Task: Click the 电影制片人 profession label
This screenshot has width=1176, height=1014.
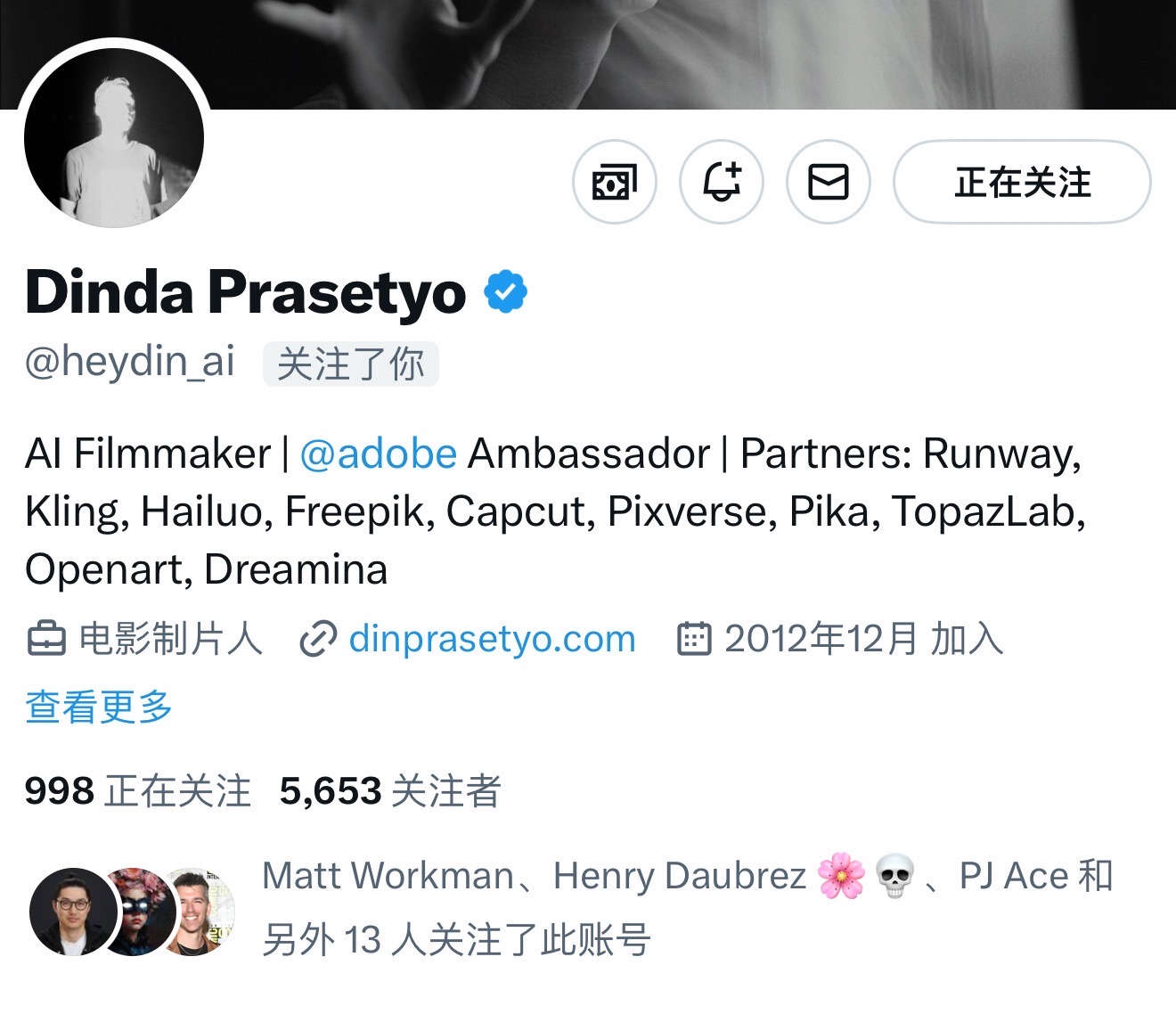Action: coord(170,640)
